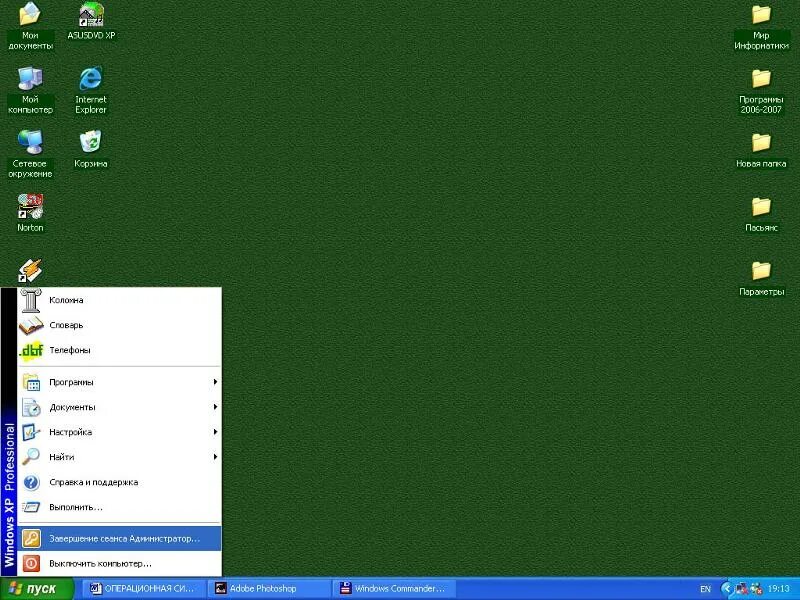Click the 19:13 clock in the tray

click(779, 589)
